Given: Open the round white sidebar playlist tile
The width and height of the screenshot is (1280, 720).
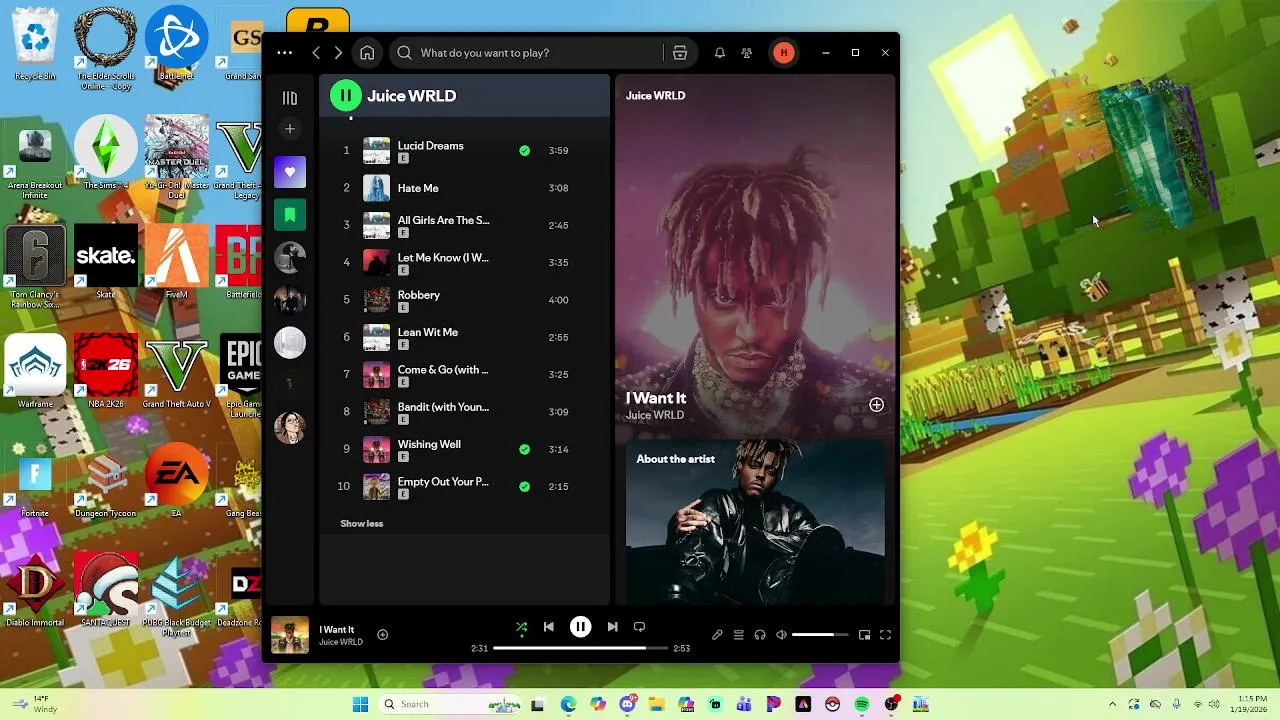Looking at the screenshot, I should [290, 343].
